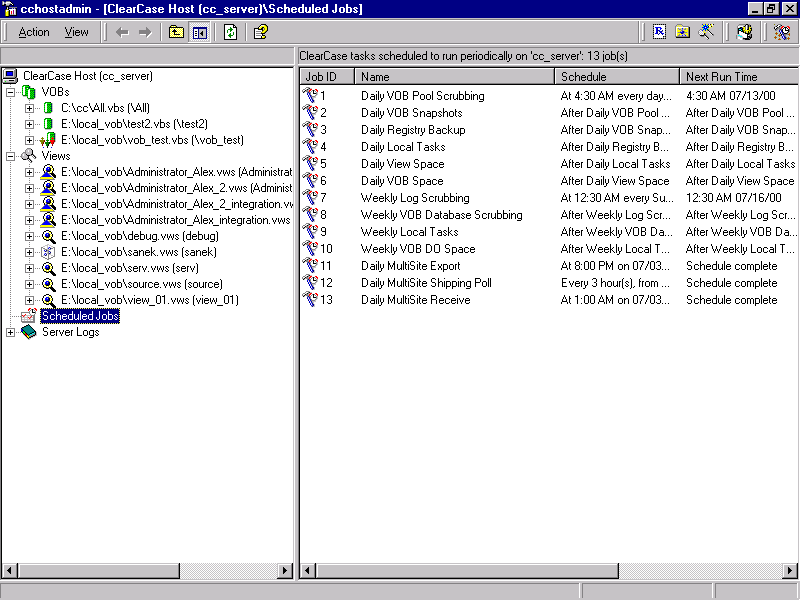Select the Weekly VOB DO Space job

[x=418, y=249]
